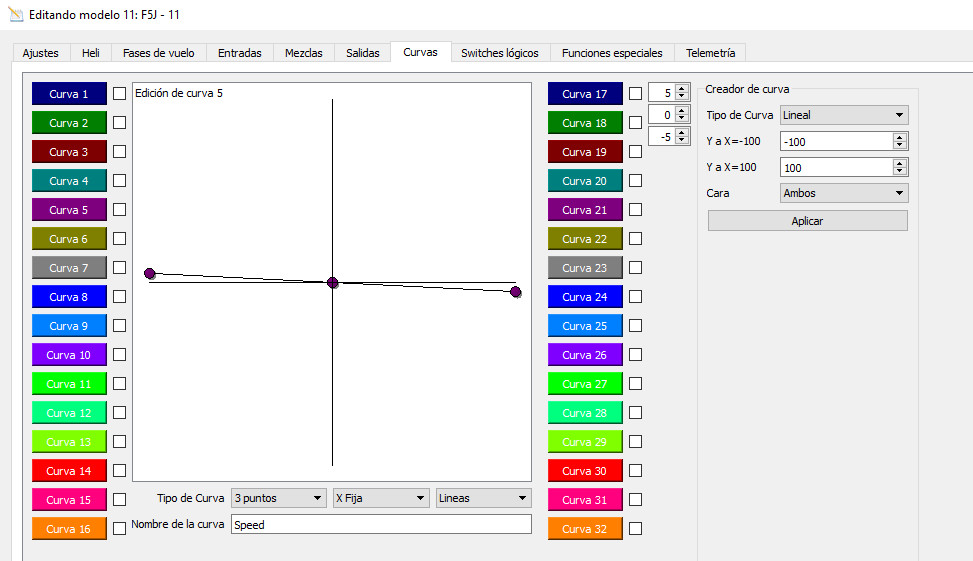Open the 3 puntos curve type dropdown
The width and height of the screenshot is (973, 561).
click(x=278, y=498)
